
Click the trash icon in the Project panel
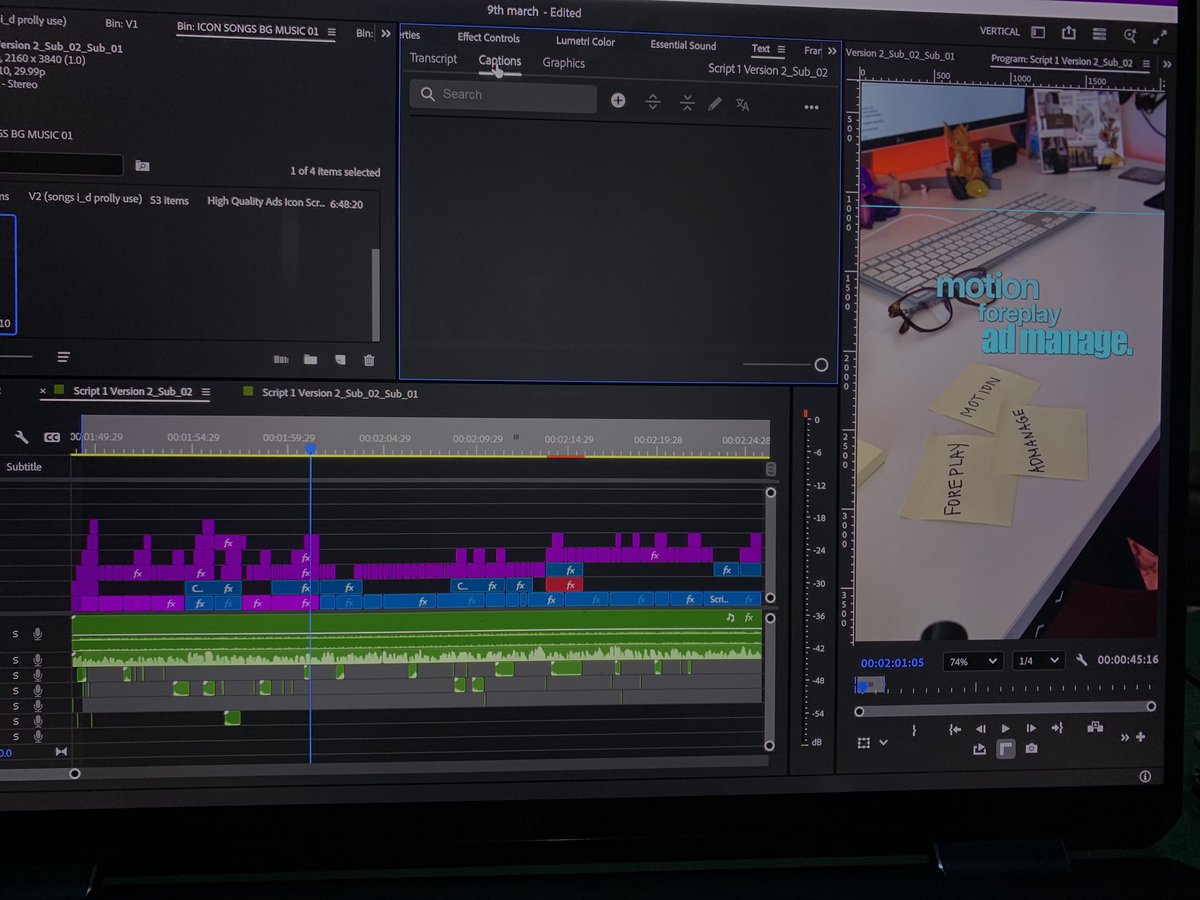[x=368, y=358]
